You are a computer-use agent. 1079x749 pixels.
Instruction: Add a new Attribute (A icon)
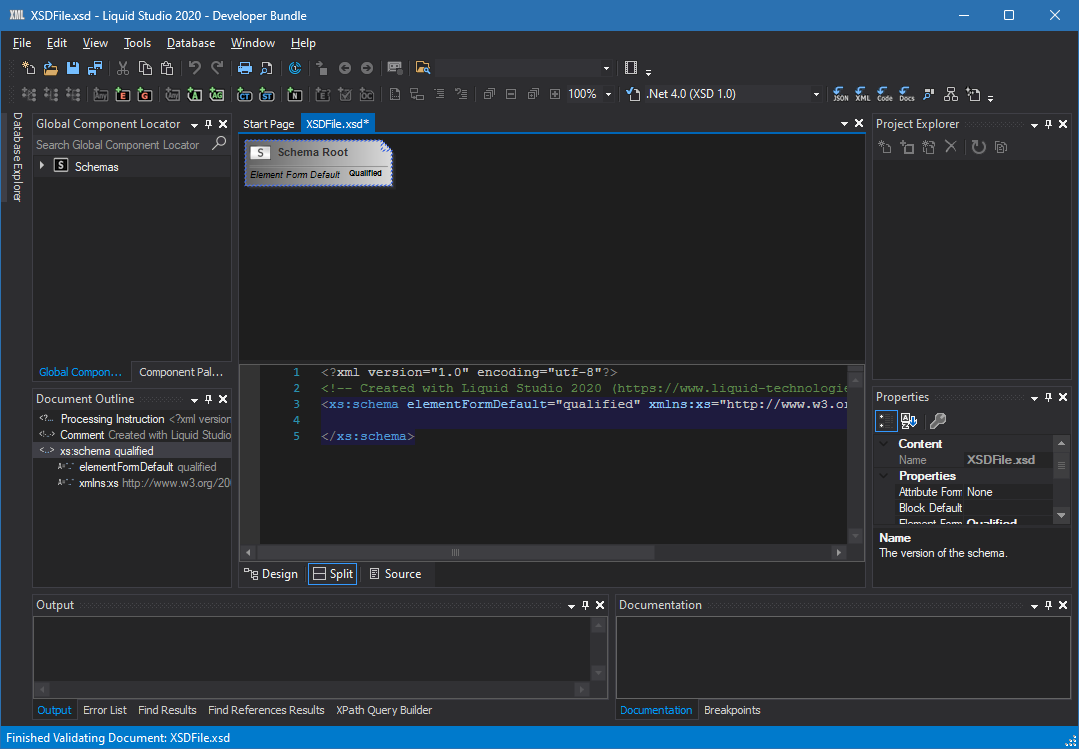[x=195, y=94]
